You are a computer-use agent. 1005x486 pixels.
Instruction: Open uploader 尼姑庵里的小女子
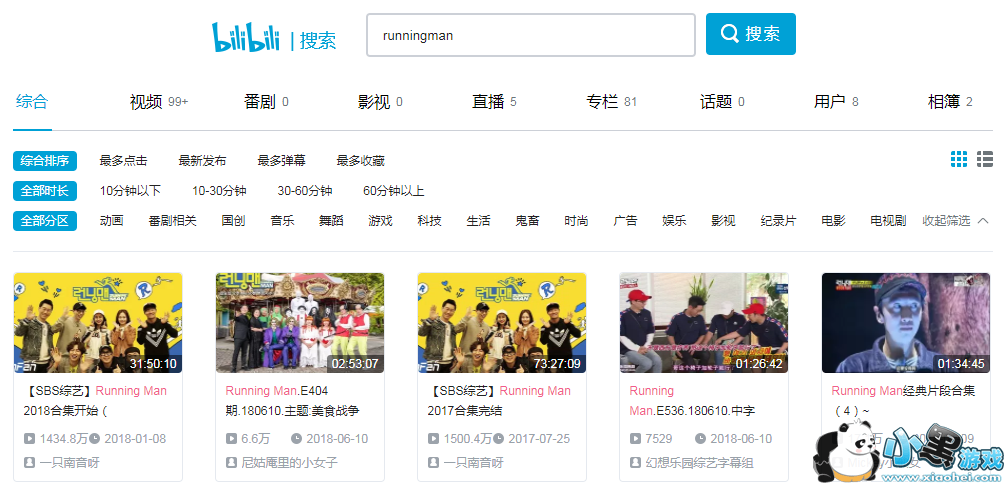289,462
